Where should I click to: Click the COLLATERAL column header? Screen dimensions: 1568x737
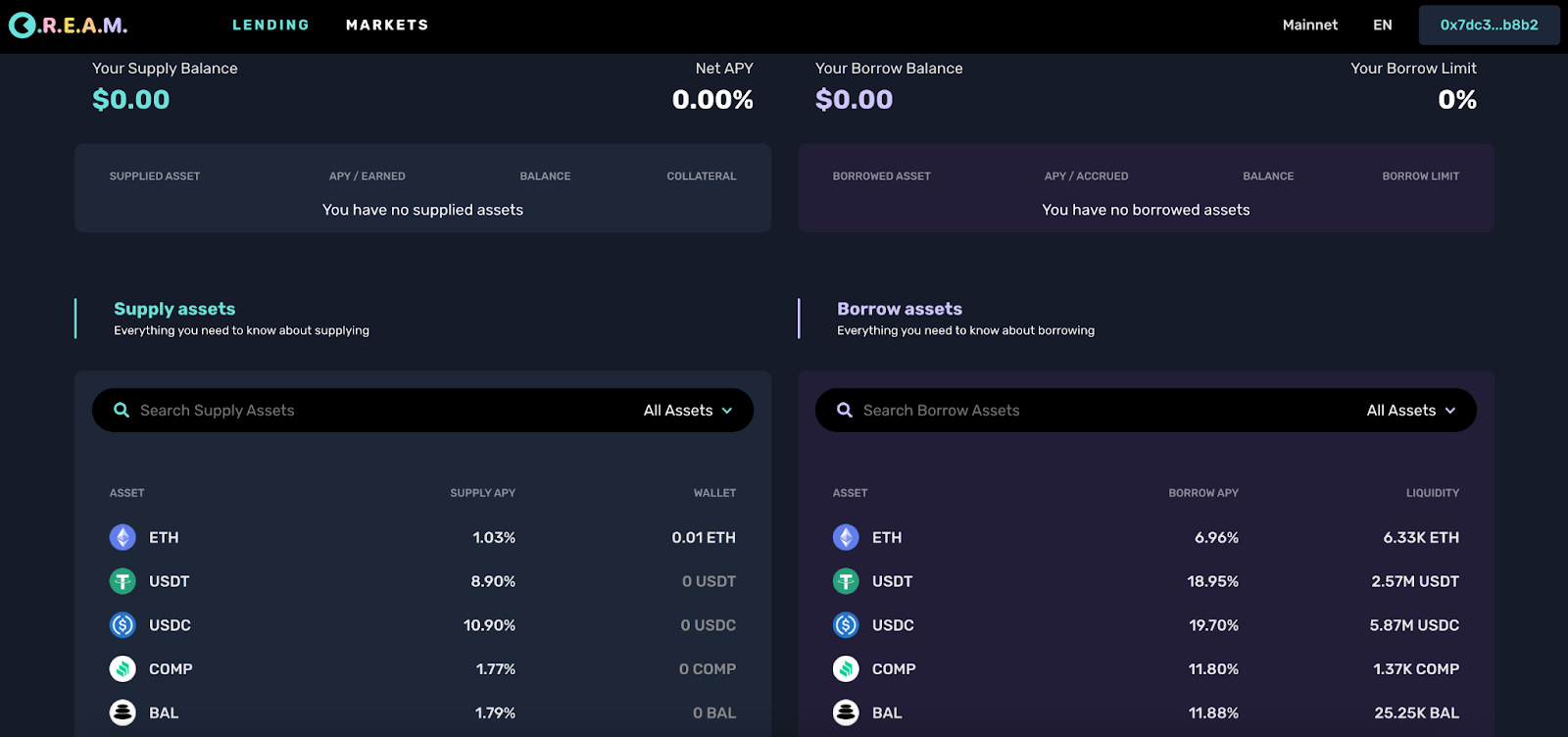coord(702,176)
